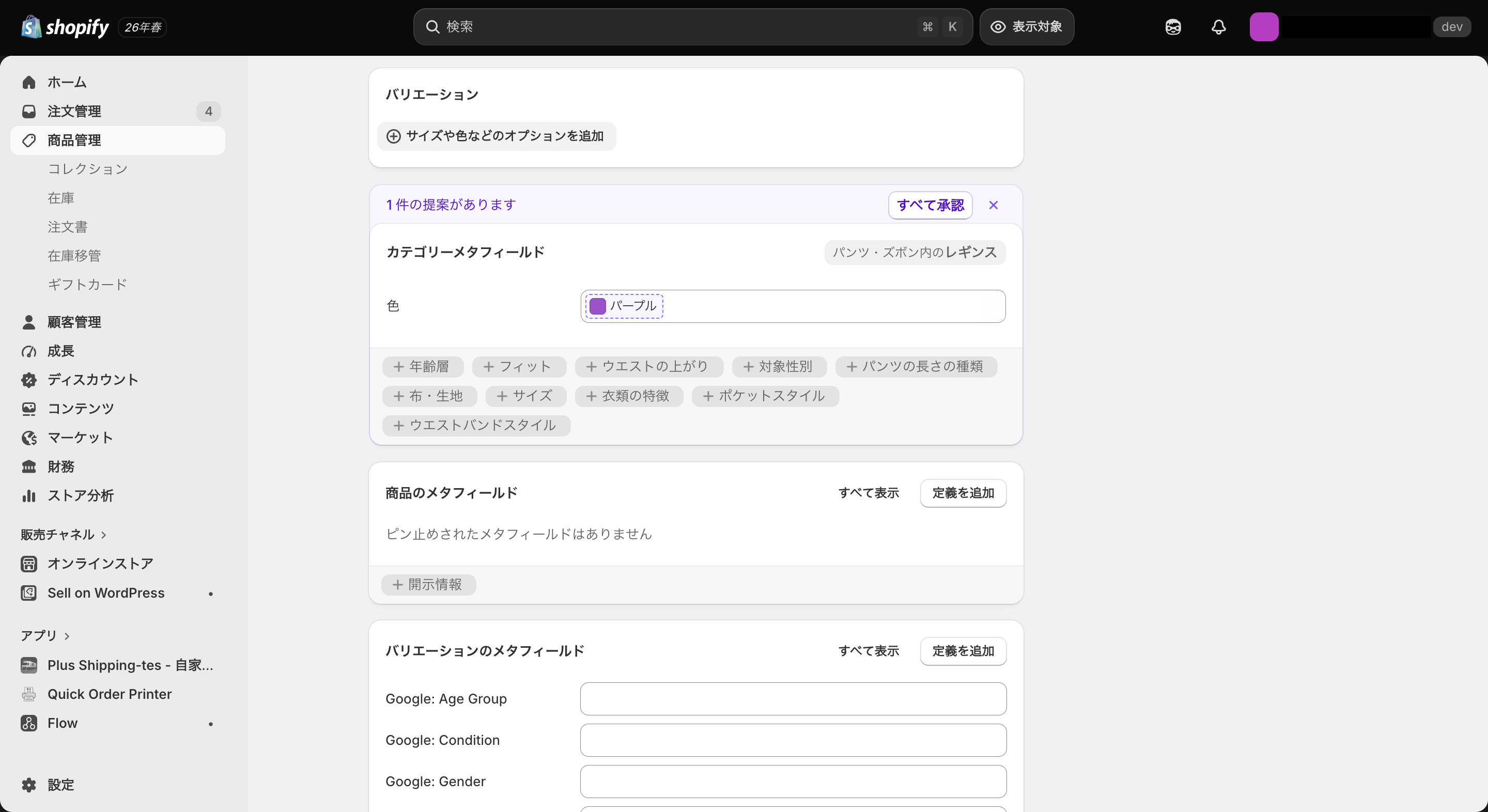Open the コンテンツ content icon

(29, 409)
